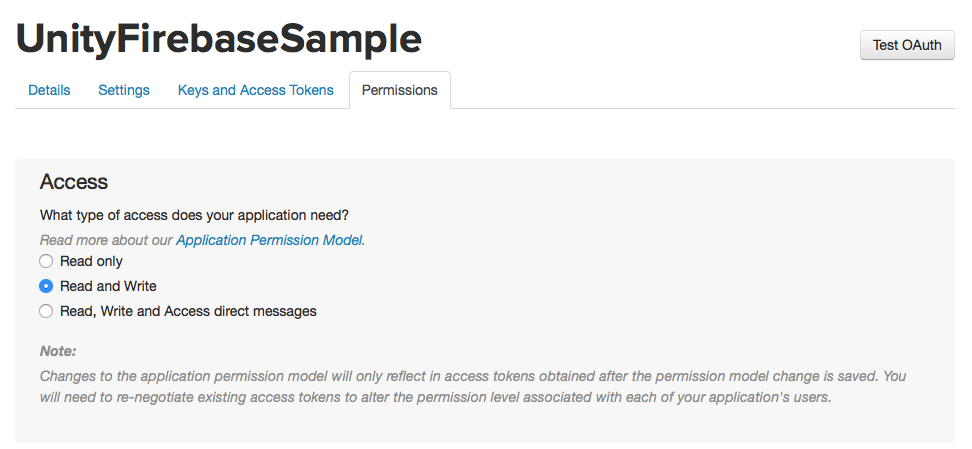
Task: Switch to the Details tab
Action: tap(49, 90)
